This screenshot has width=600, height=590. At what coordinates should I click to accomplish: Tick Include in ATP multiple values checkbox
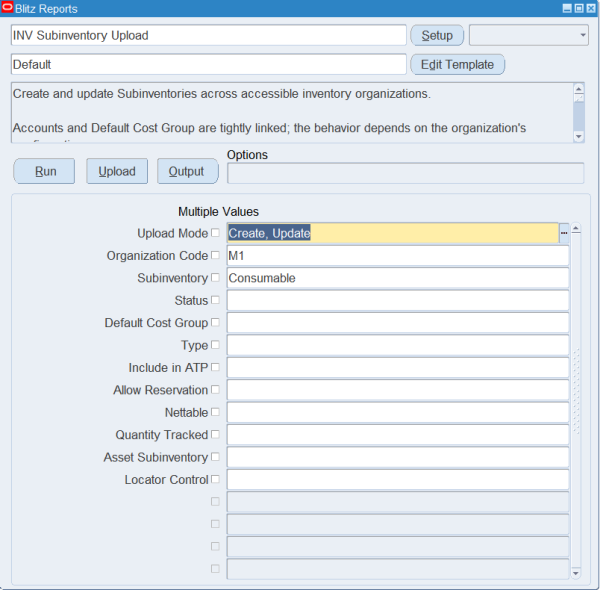point(215,367)
